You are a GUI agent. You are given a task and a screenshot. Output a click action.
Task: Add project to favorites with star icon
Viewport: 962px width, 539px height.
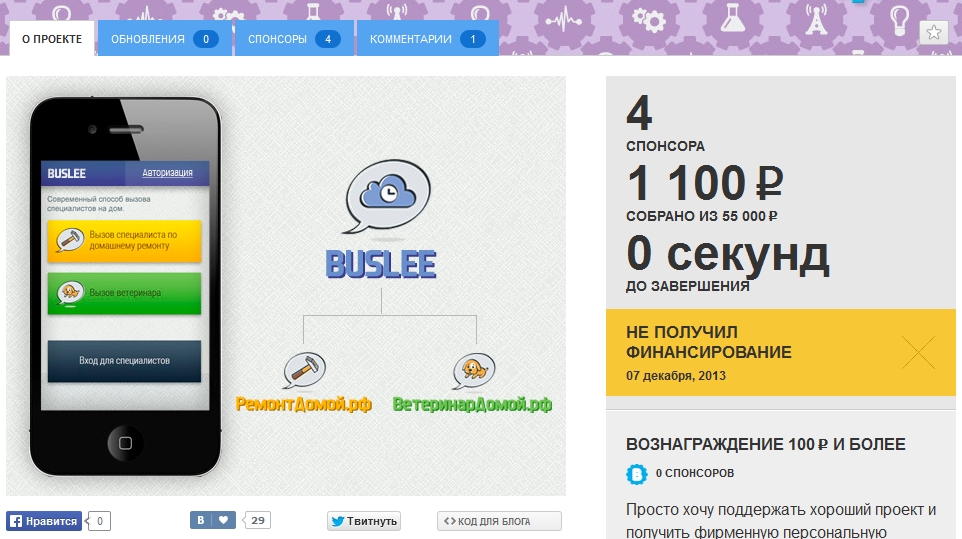pos(933,32)
